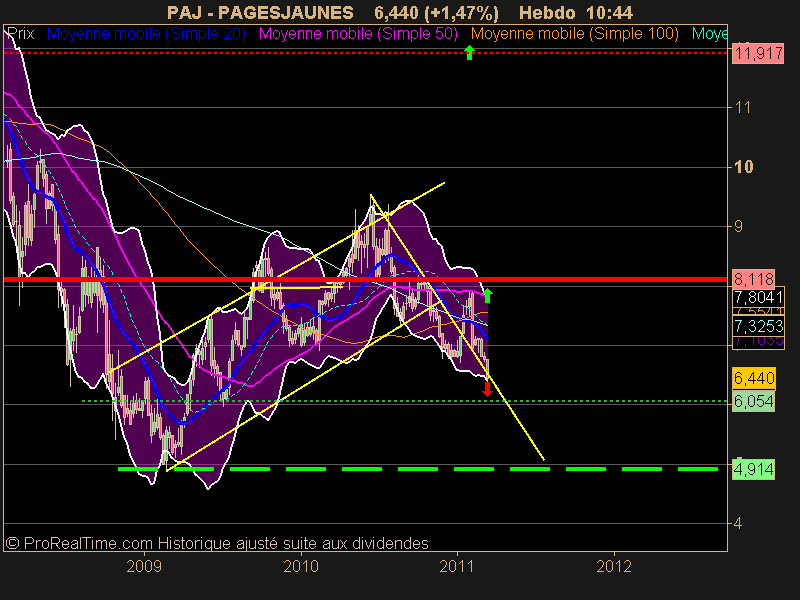Click the 7,8041 price tag
This screenshot has width=800, height=600.
pos(758,297)
